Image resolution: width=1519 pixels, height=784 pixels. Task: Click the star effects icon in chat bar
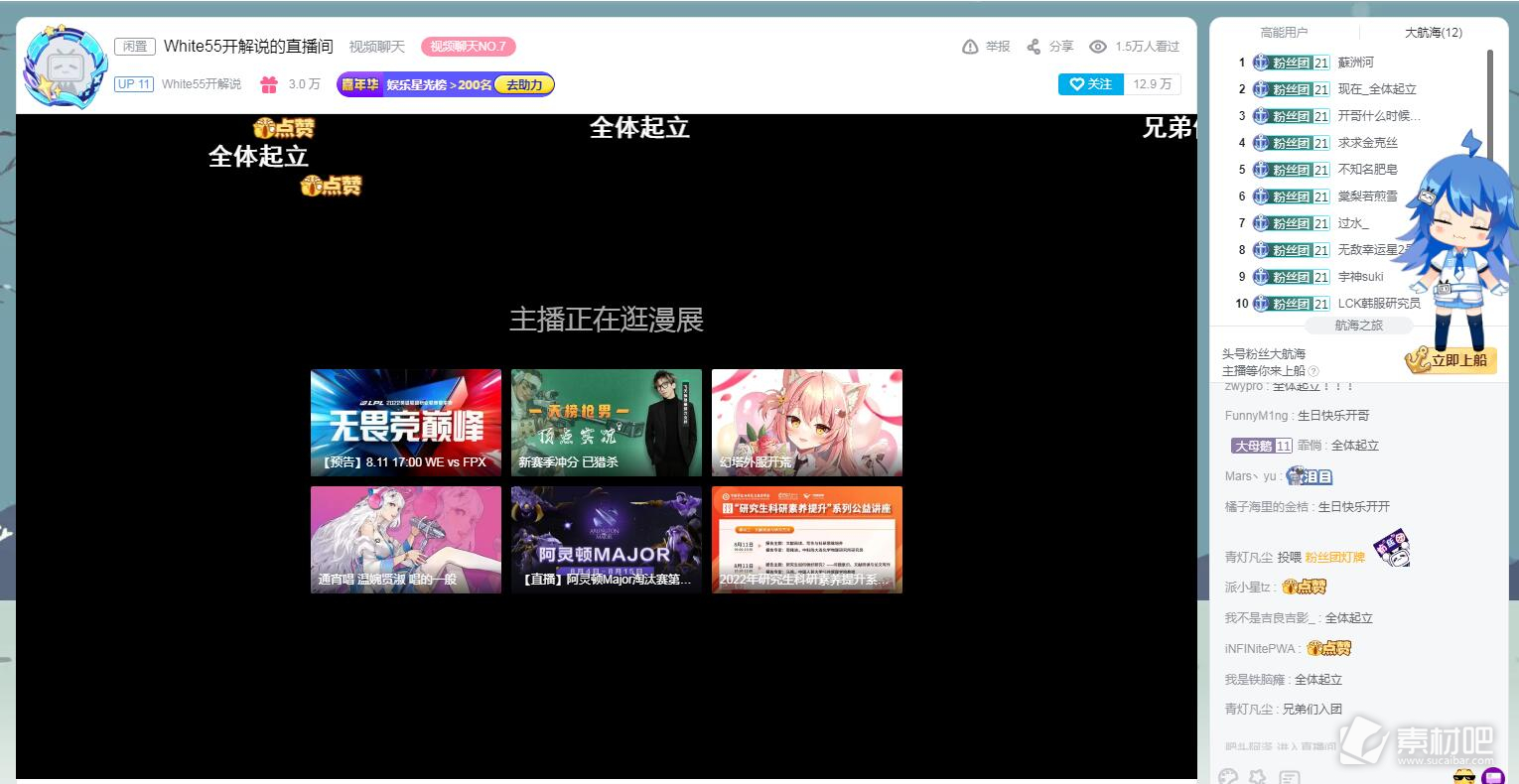pos(1258,777)
